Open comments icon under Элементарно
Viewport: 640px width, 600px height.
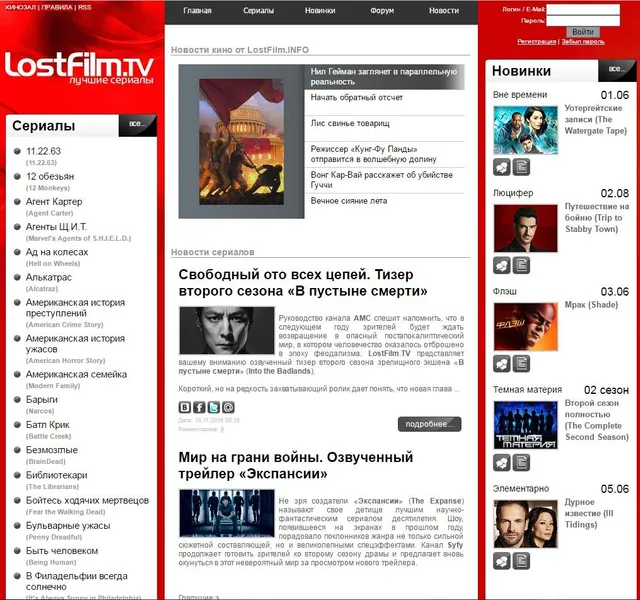tap(502, 561)
